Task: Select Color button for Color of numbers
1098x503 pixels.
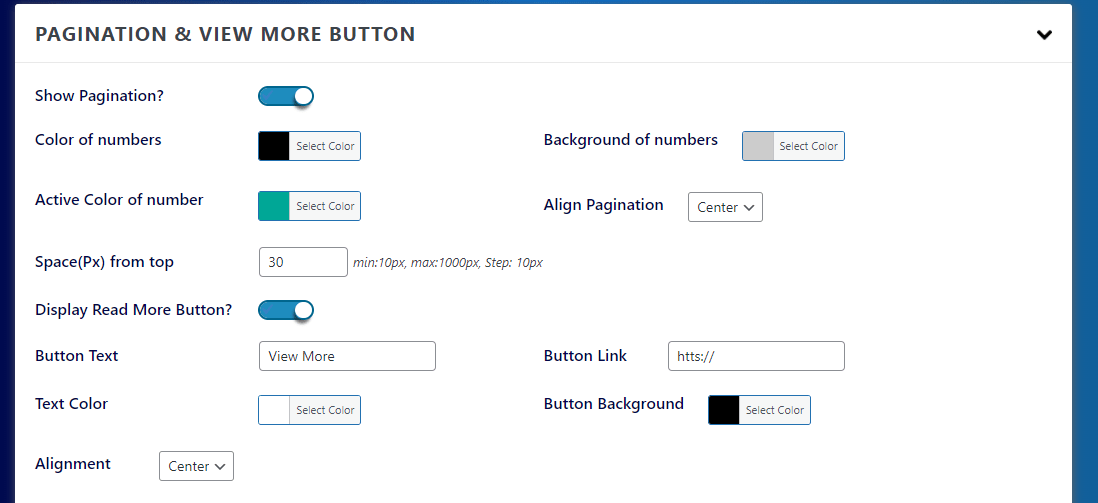Action: pyautogui.click(x=325, y=146)
